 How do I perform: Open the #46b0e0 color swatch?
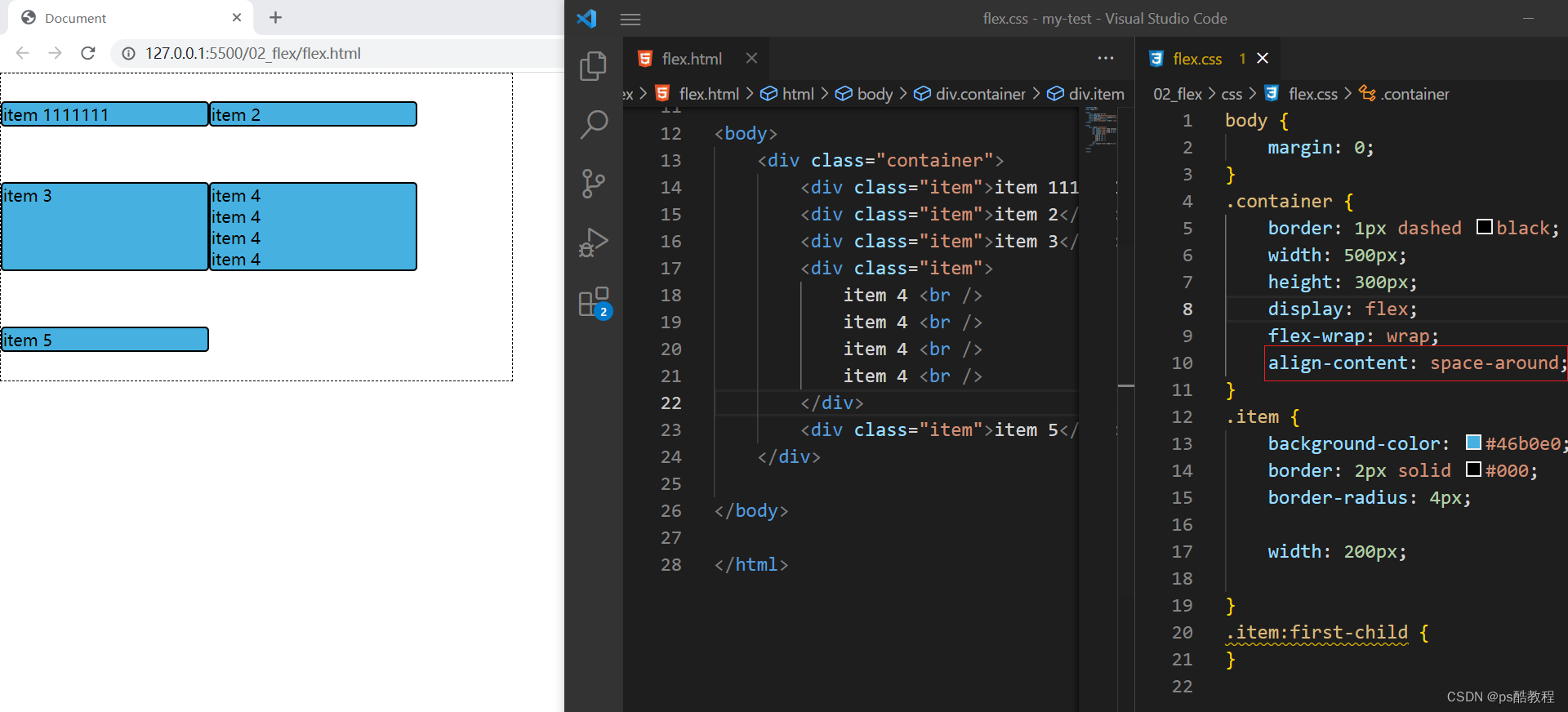coord(1473,443)
